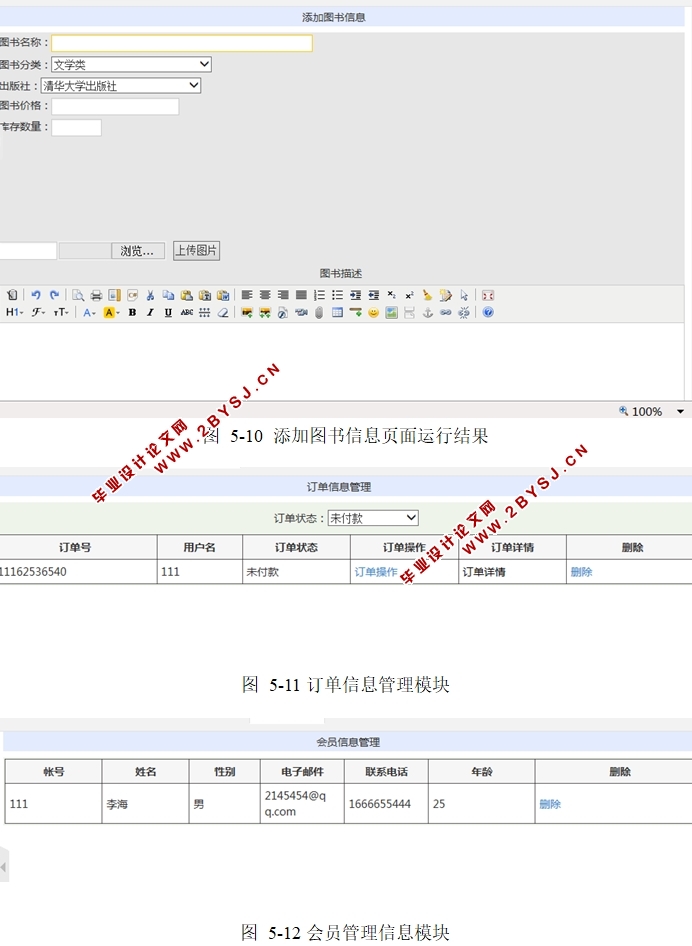This screenshot has height=946, width=692.
Task: Remove formatting with the eraser icon
Action: tap(223, 313)
